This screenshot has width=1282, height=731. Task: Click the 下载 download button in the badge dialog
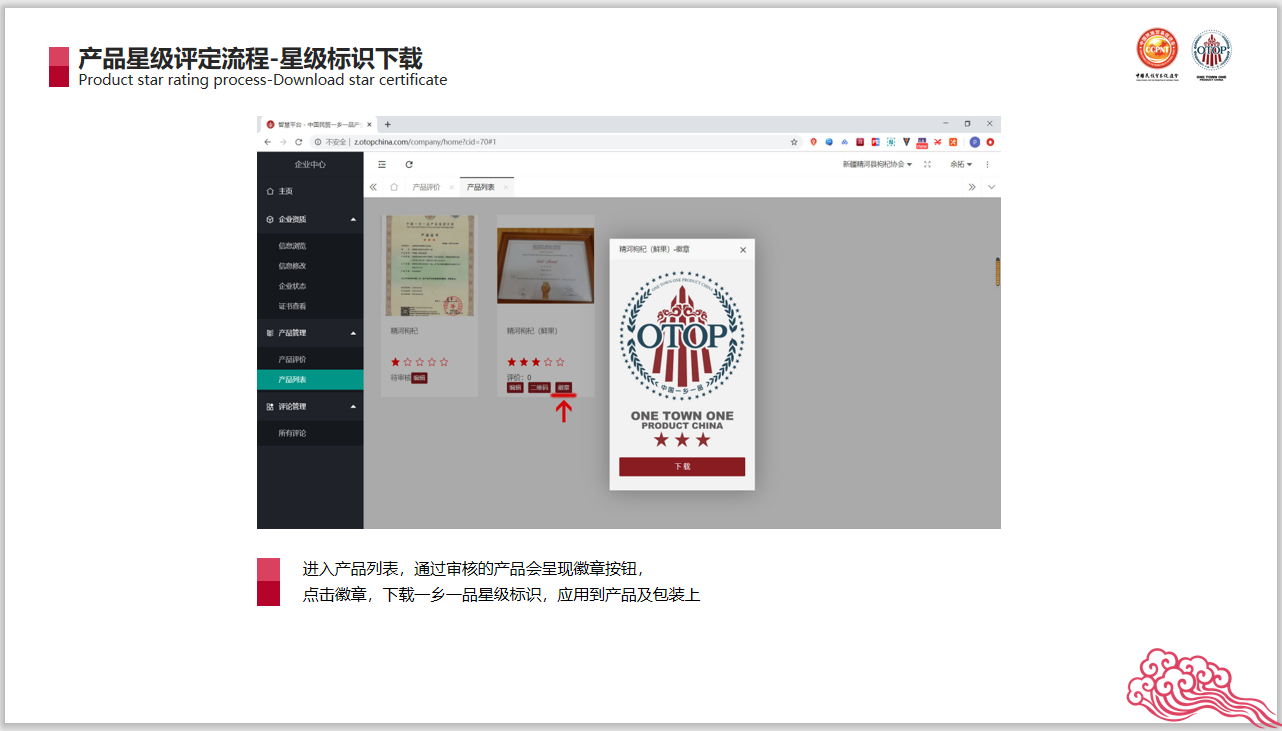[682, 467]
